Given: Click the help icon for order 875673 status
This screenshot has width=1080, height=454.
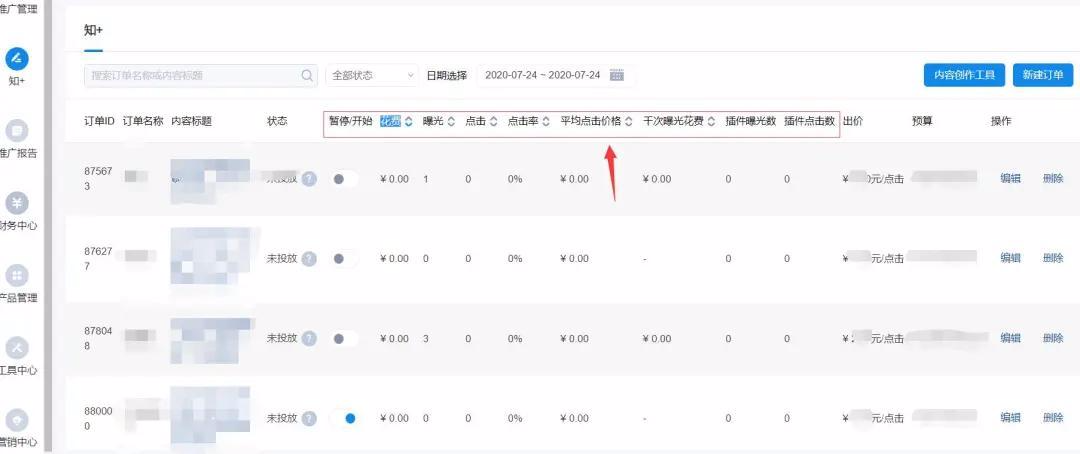Looking at the screenshot, I should click(309, 179).
